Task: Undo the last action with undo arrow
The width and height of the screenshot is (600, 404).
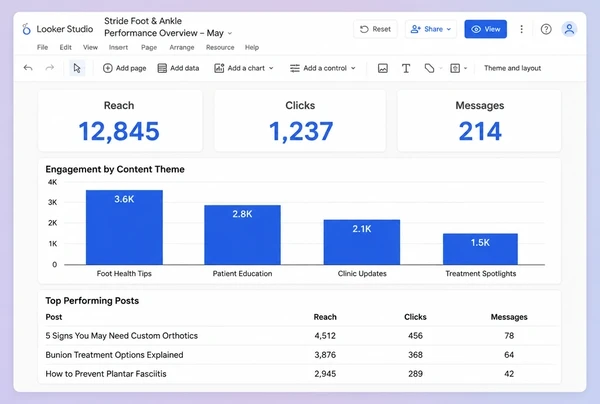Action: point(28,68)
